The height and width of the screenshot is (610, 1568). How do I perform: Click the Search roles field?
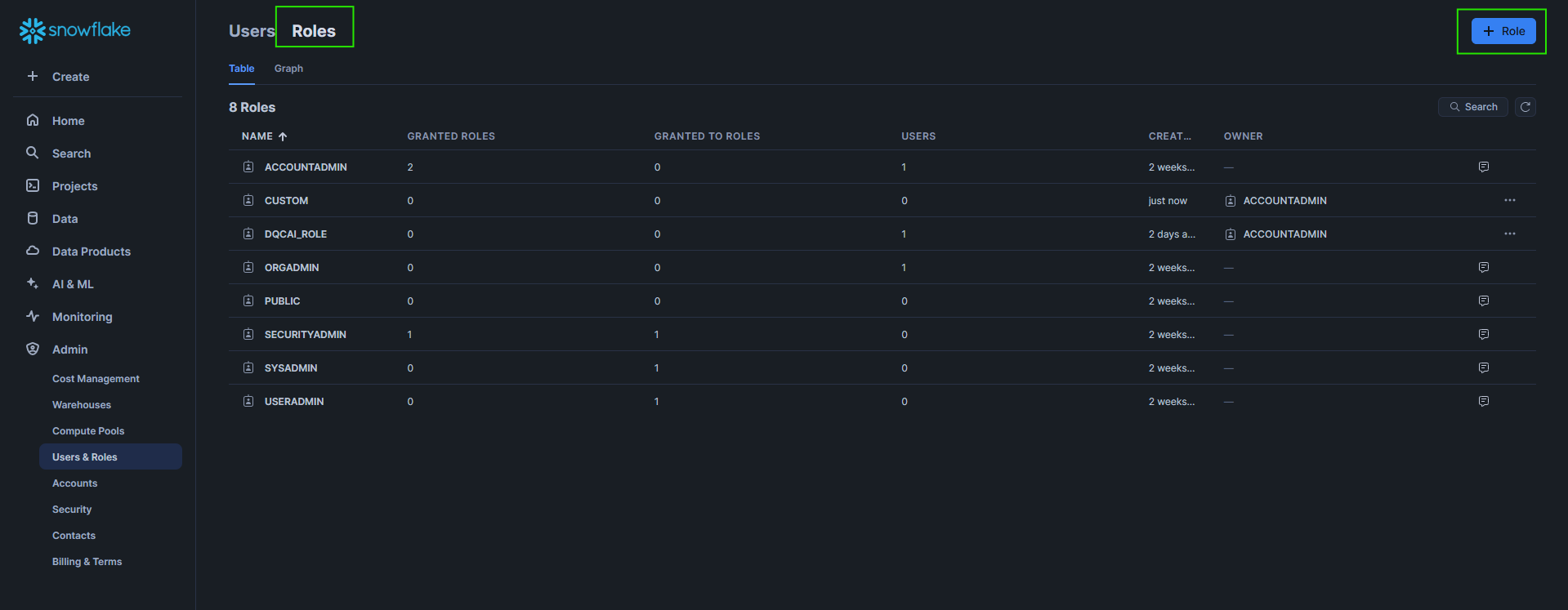1472,107
